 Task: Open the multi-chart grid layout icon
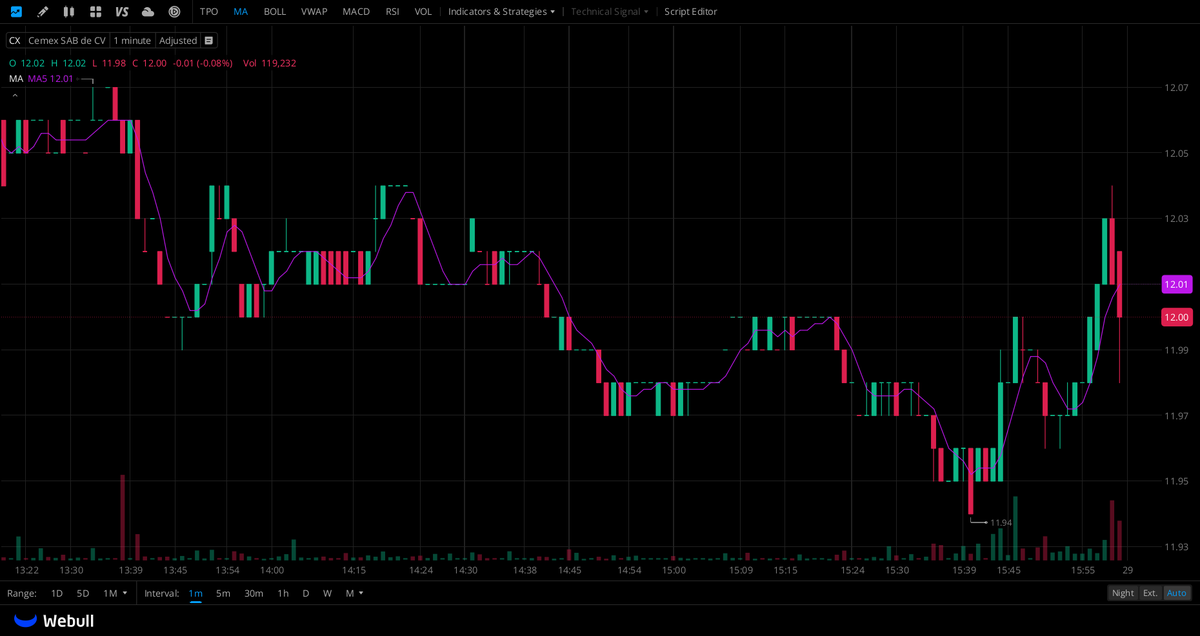(x=95, y=12)
